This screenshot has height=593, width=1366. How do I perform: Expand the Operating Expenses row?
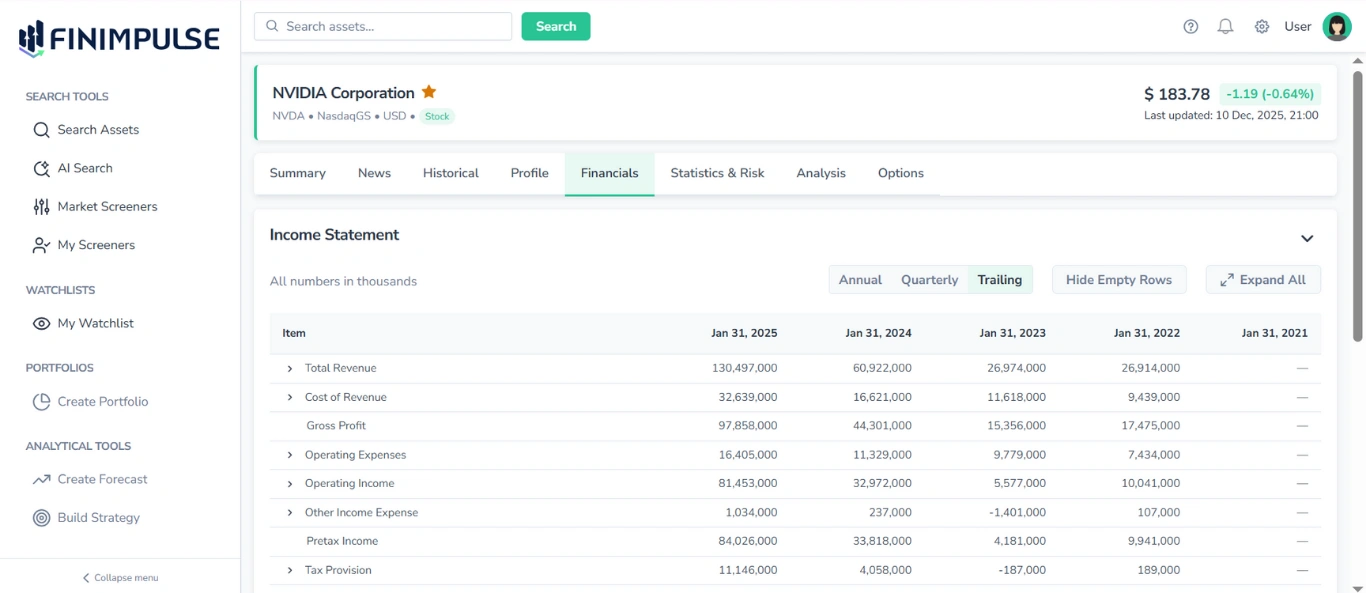pos(290,454)
